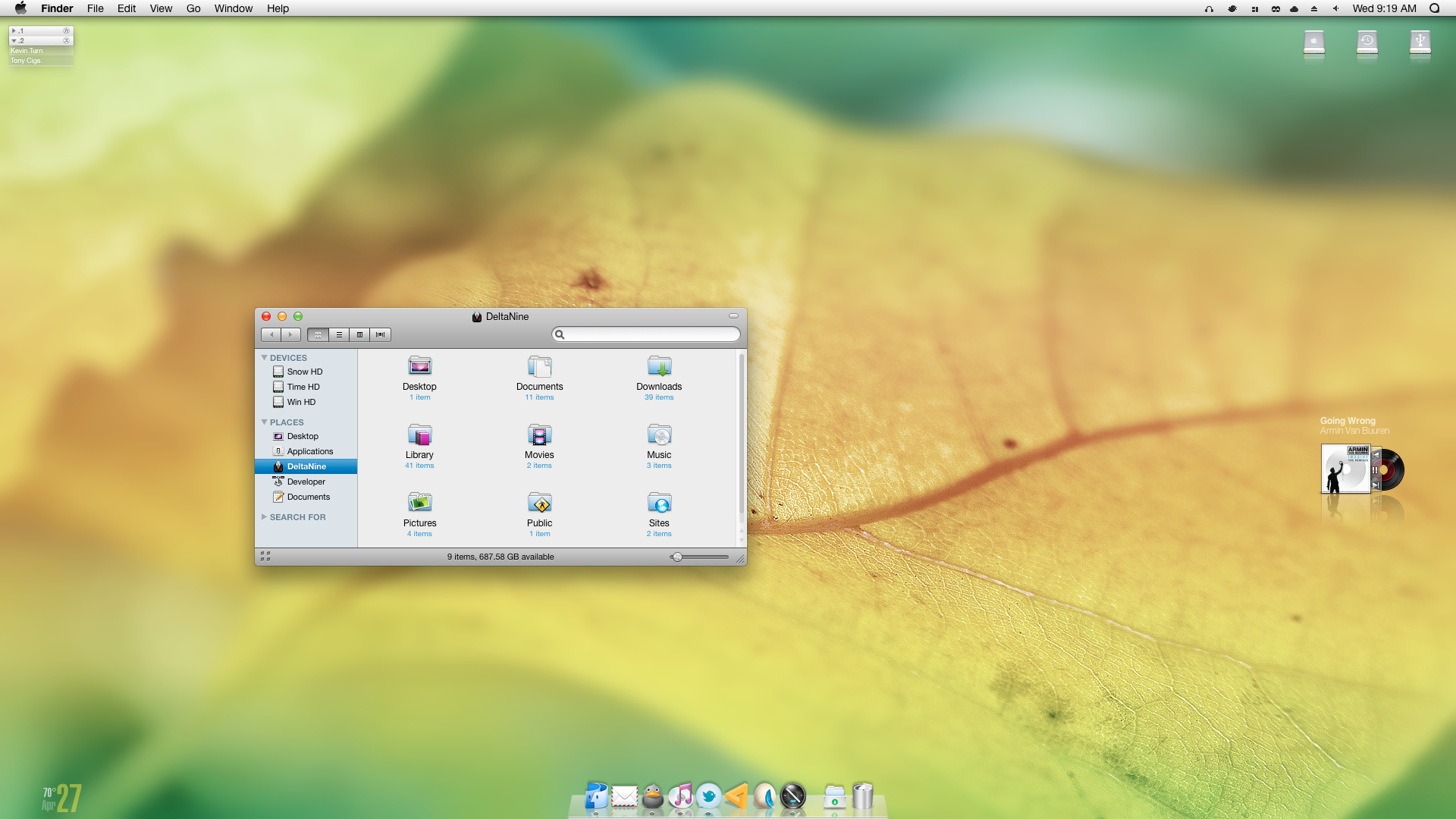Click the eject menu bar icon
The width and height of the screenshot is (1456, 819).
pos(1314,8)
